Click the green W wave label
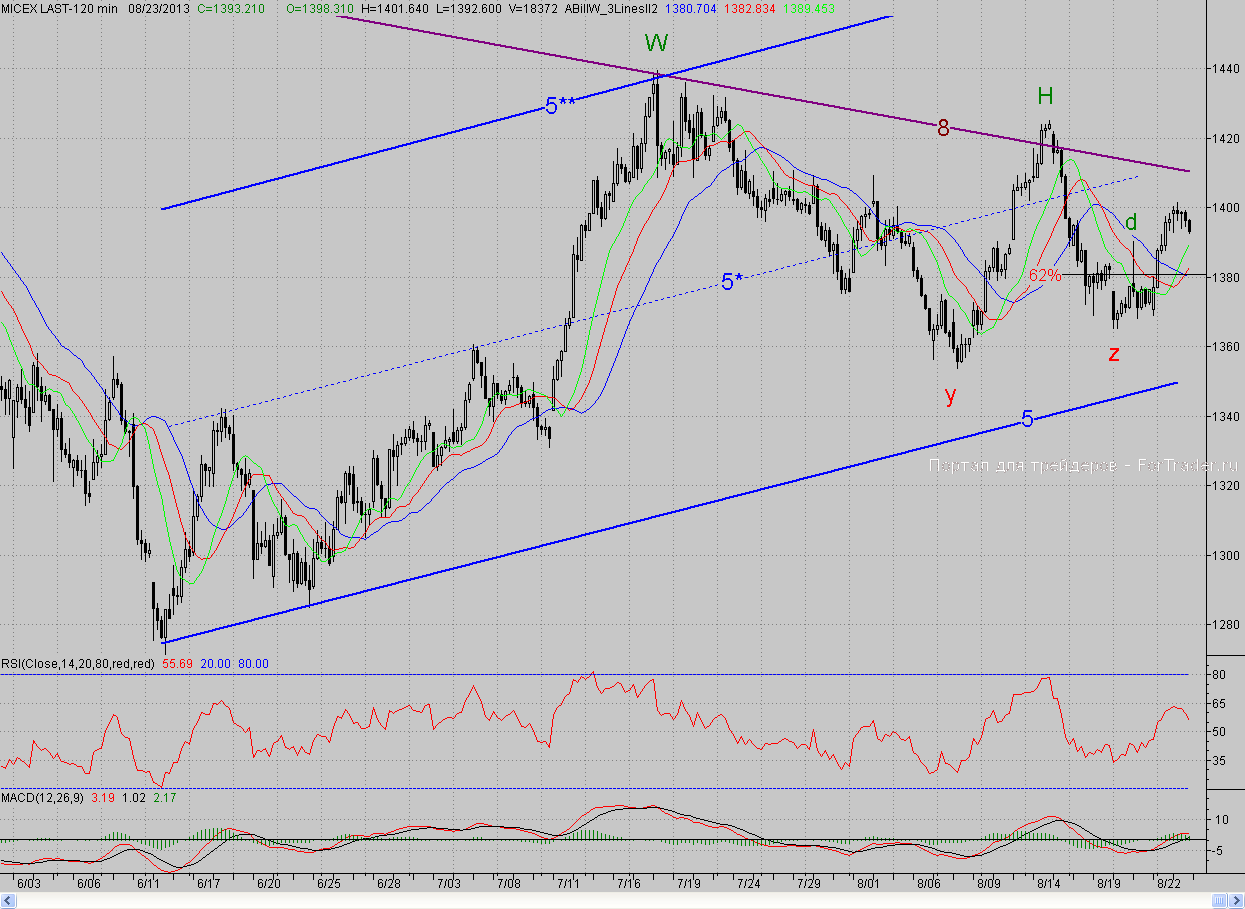The height and width of the screenshot is (909, 1245). [656, 43]
